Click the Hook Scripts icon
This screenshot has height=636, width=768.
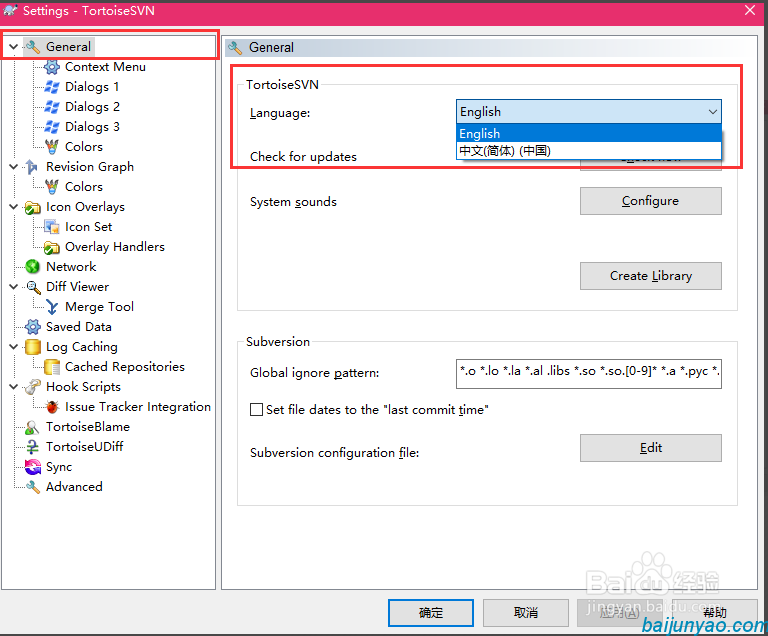coord(32,387)
